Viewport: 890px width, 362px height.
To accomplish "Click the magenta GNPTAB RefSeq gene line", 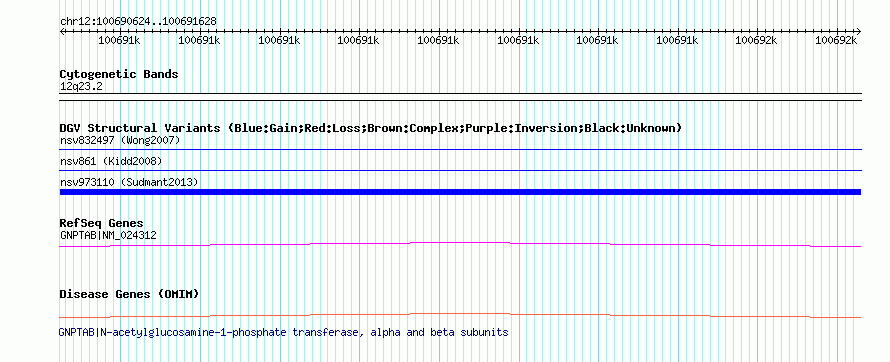I will (460, 244).
